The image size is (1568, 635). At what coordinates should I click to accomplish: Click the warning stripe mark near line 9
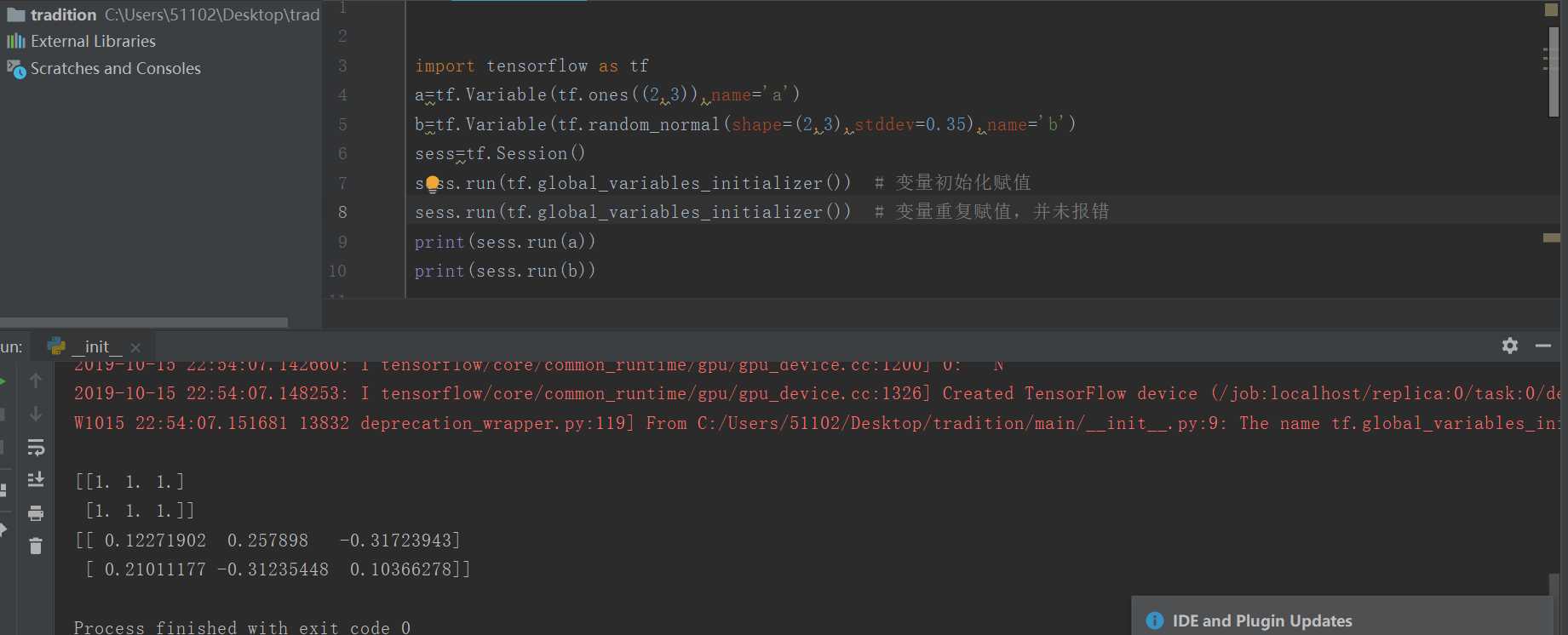click(1552, 237)
